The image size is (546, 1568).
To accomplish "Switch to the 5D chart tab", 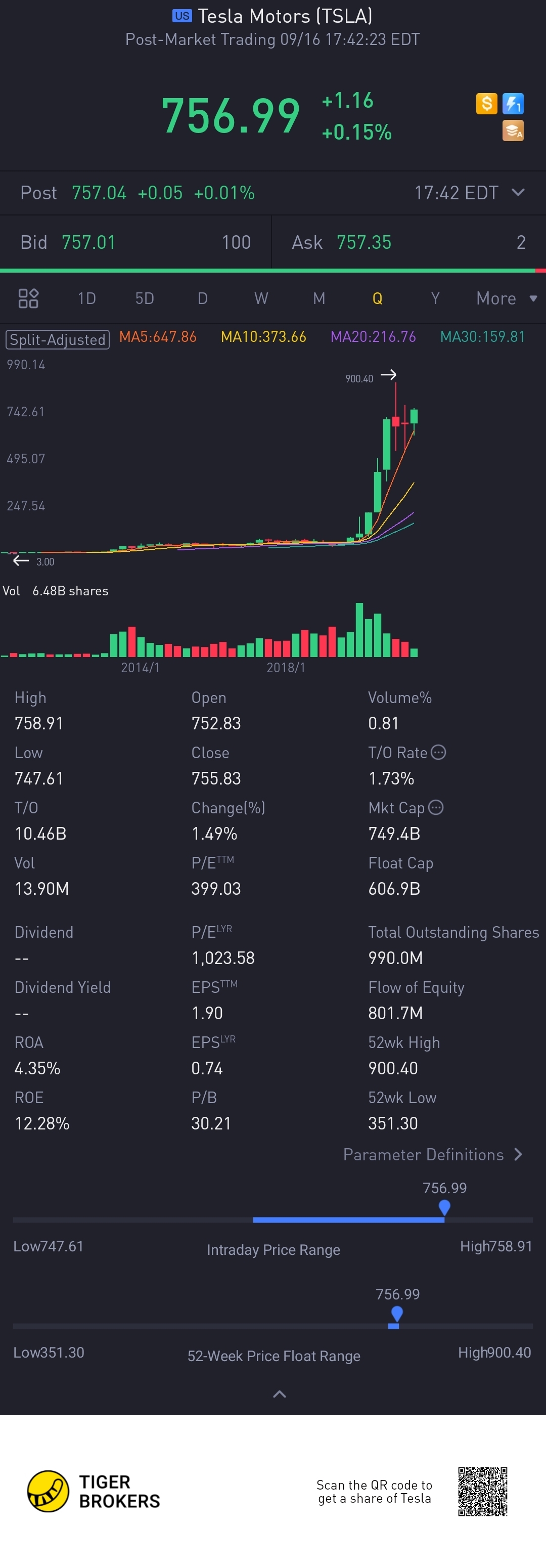I will 144,298.
